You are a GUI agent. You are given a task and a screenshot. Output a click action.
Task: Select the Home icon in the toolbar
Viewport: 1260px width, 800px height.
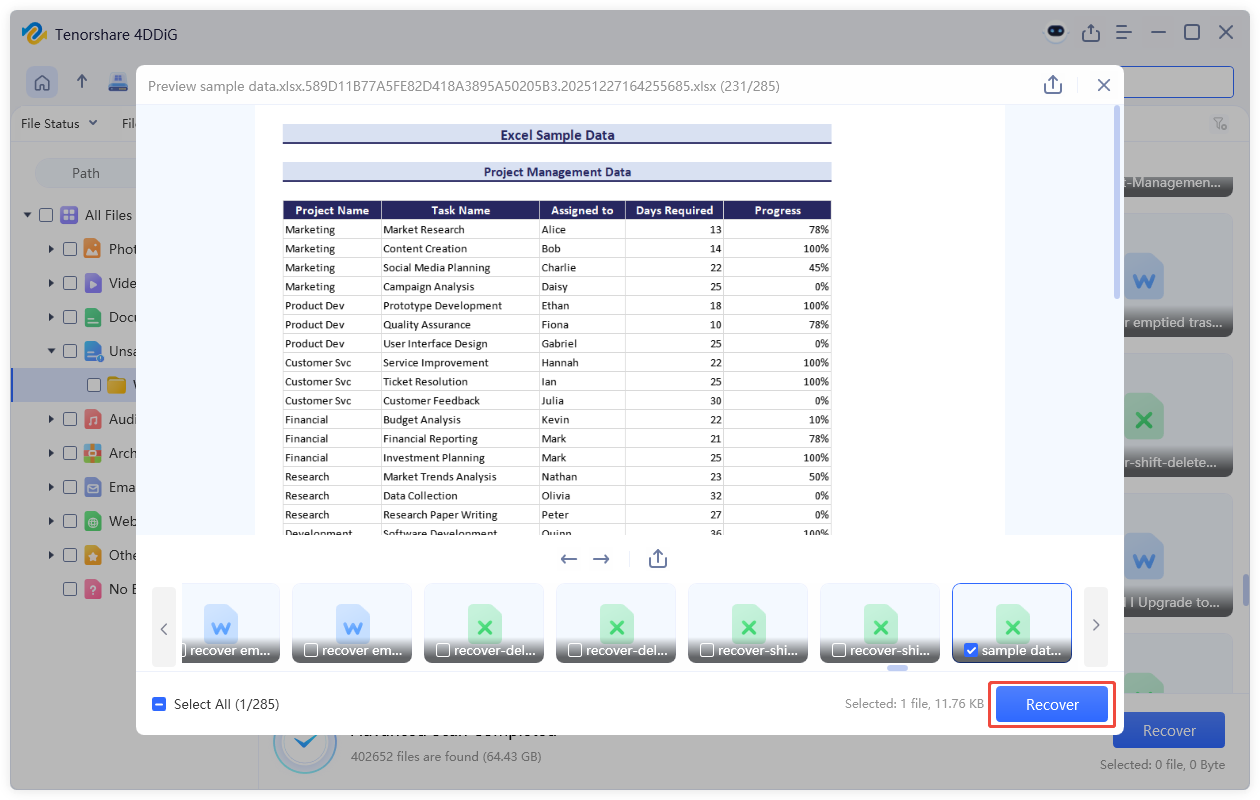[x=42, y=82]
